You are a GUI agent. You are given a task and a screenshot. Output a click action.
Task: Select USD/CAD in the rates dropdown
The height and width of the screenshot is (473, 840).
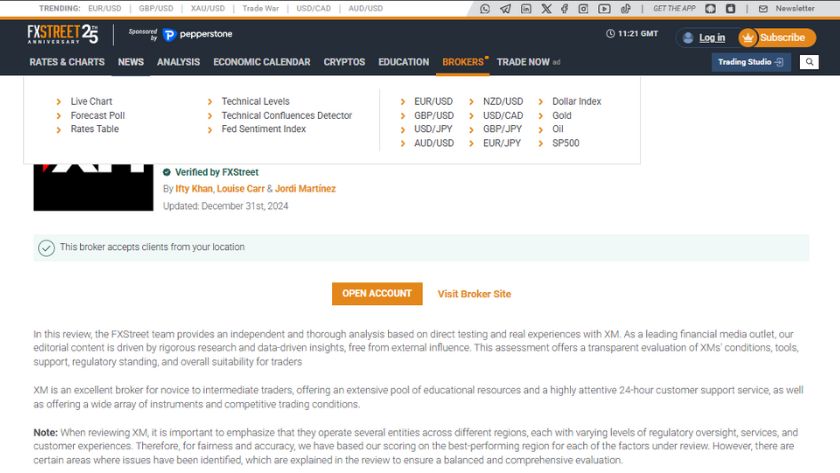point(503,115)
